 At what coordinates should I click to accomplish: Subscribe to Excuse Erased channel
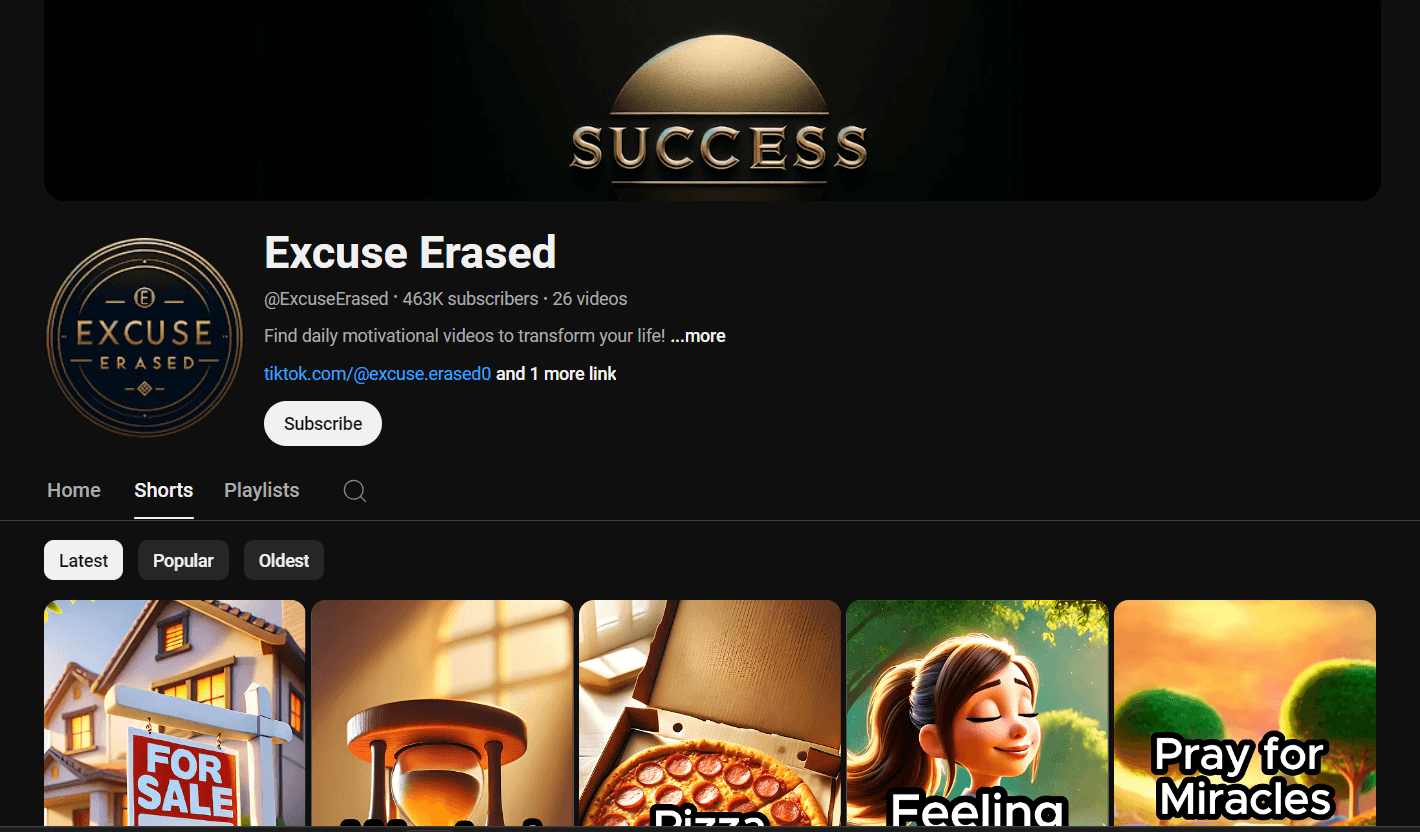coord(323,423)
